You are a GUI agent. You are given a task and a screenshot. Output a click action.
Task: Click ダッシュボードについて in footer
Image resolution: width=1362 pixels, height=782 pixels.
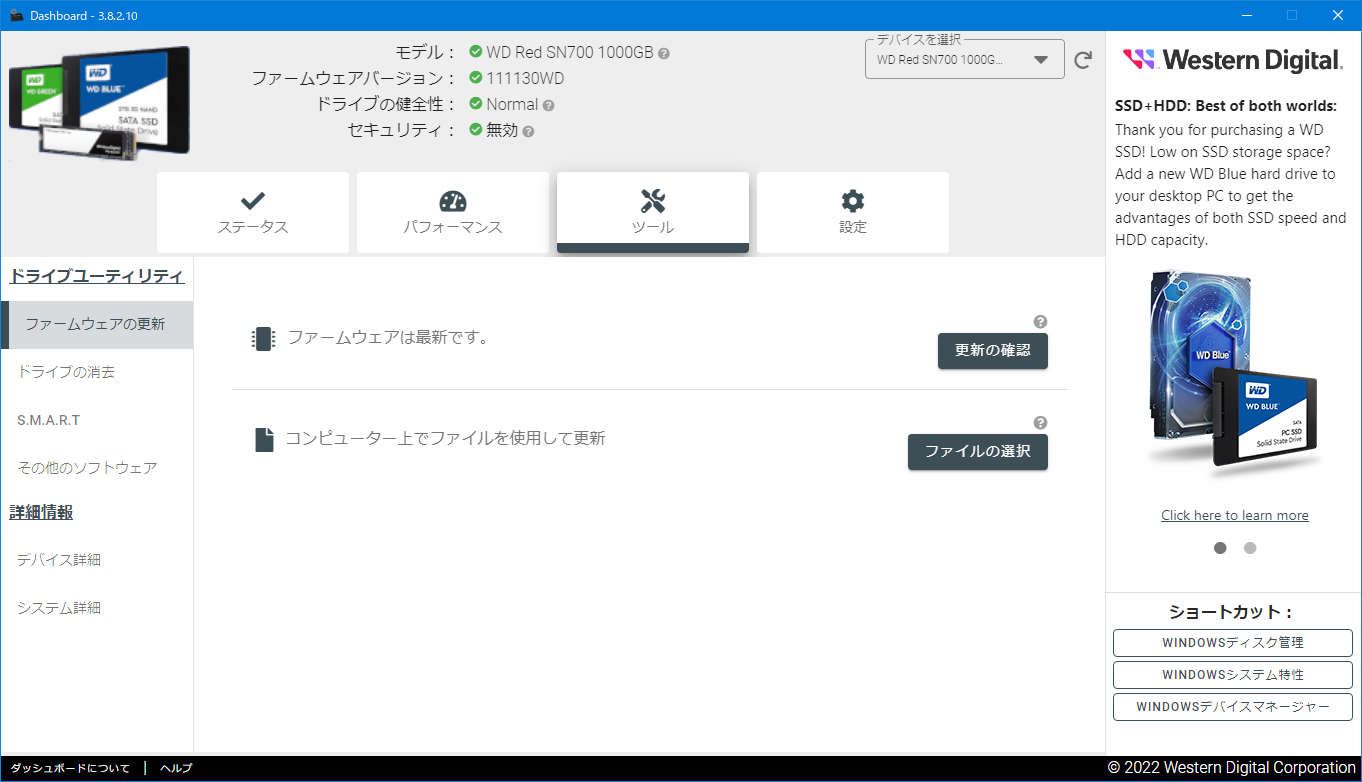tap(70, 769)
